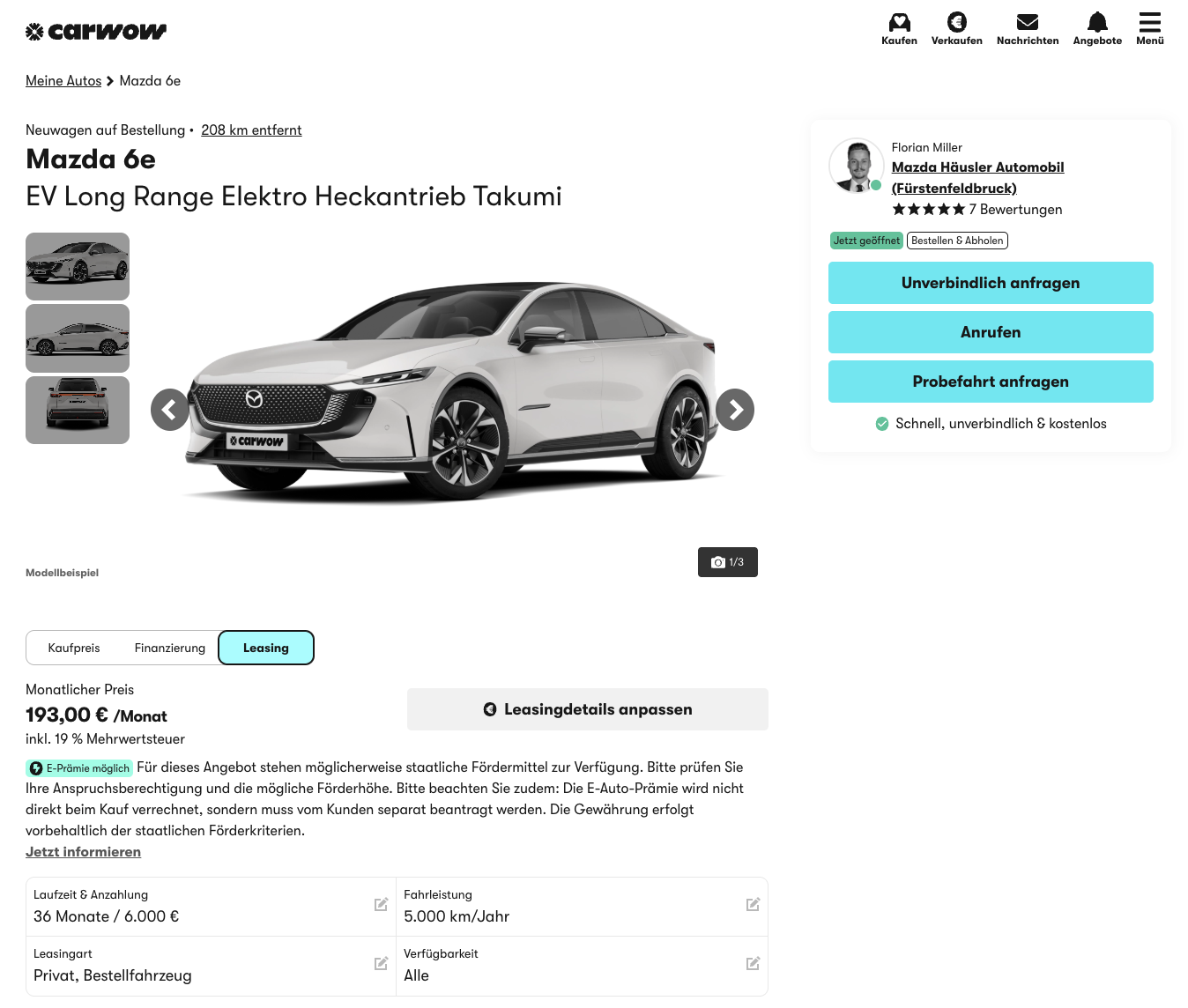Show previous car image arrow

pos(169,410)
